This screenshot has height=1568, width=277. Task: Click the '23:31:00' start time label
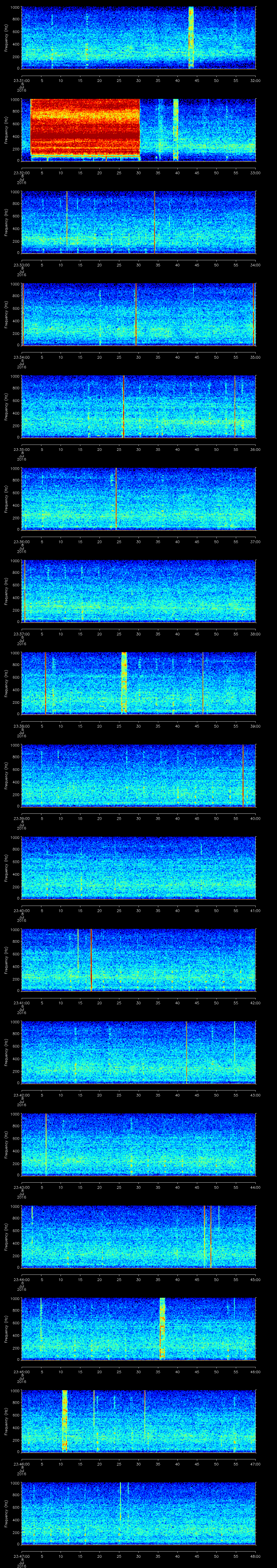(x=22, y=80)
